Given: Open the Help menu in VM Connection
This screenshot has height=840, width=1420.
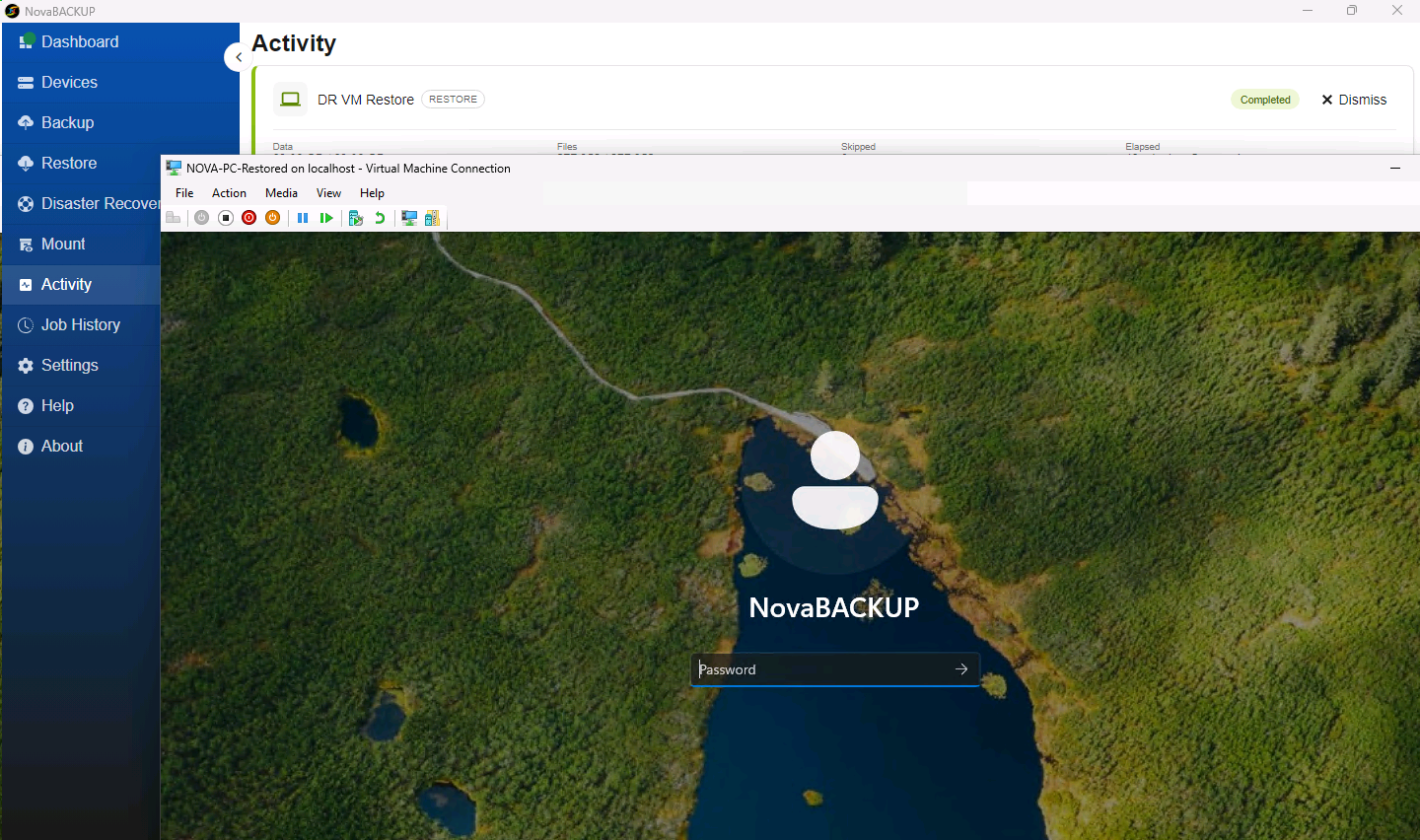Looking at the screenshot, I should point(372,193).
